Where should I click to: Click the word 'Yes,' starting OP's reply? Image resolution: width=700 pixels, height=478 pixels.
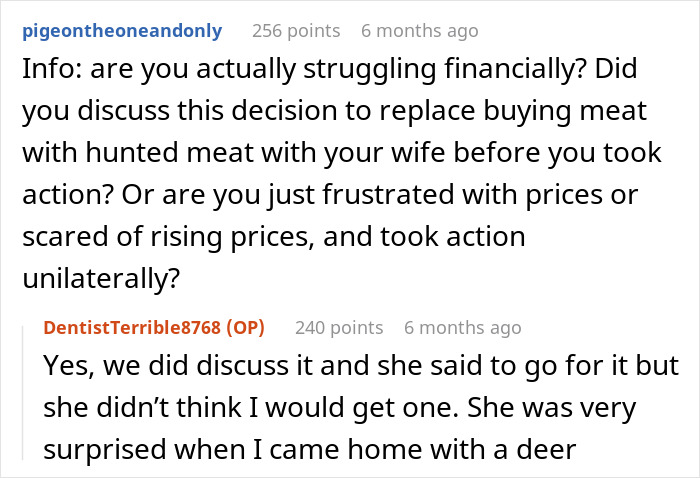pos(67,366)
